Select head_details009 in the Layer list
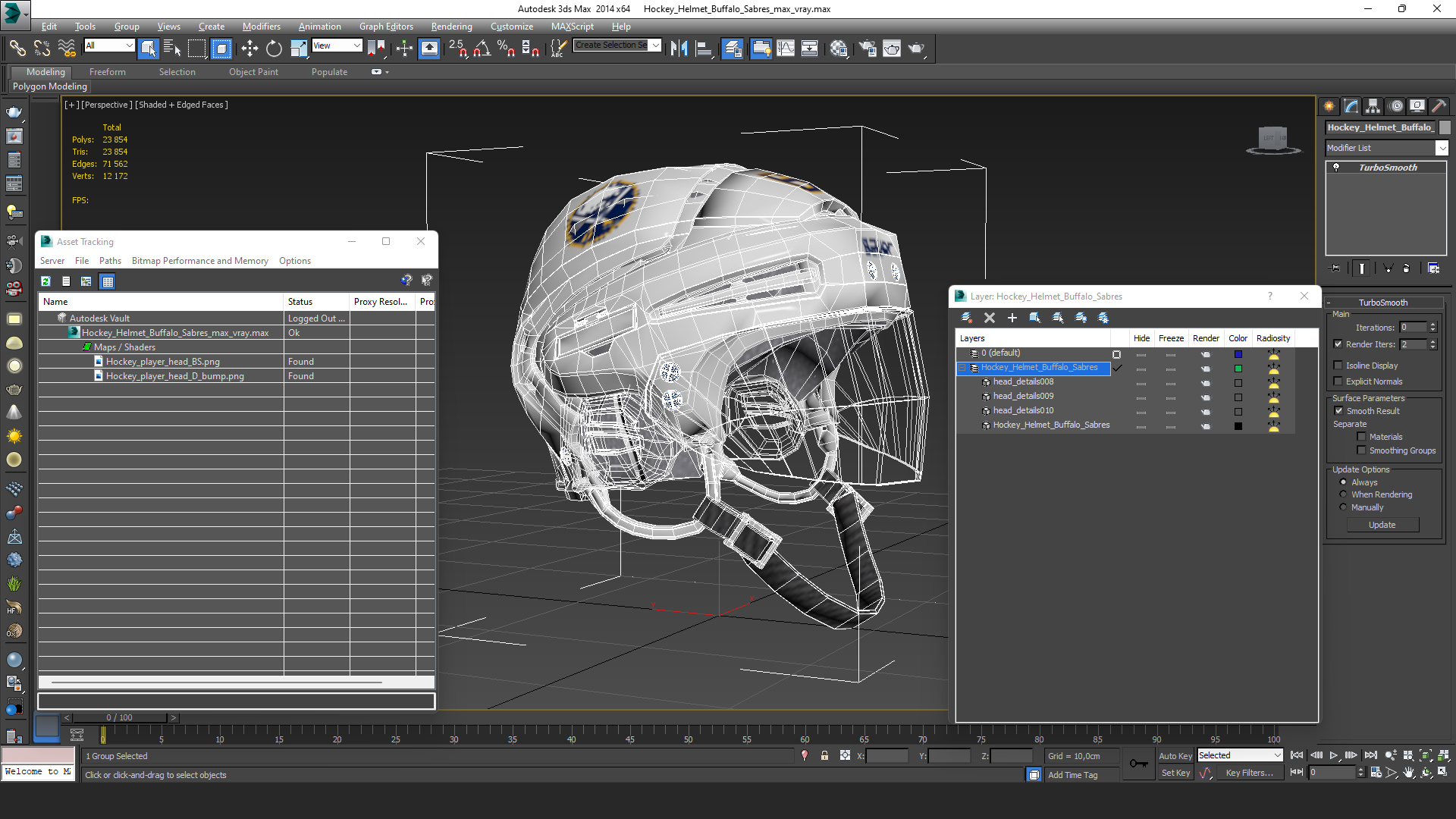The image size is (1456, 819). 1023,396
